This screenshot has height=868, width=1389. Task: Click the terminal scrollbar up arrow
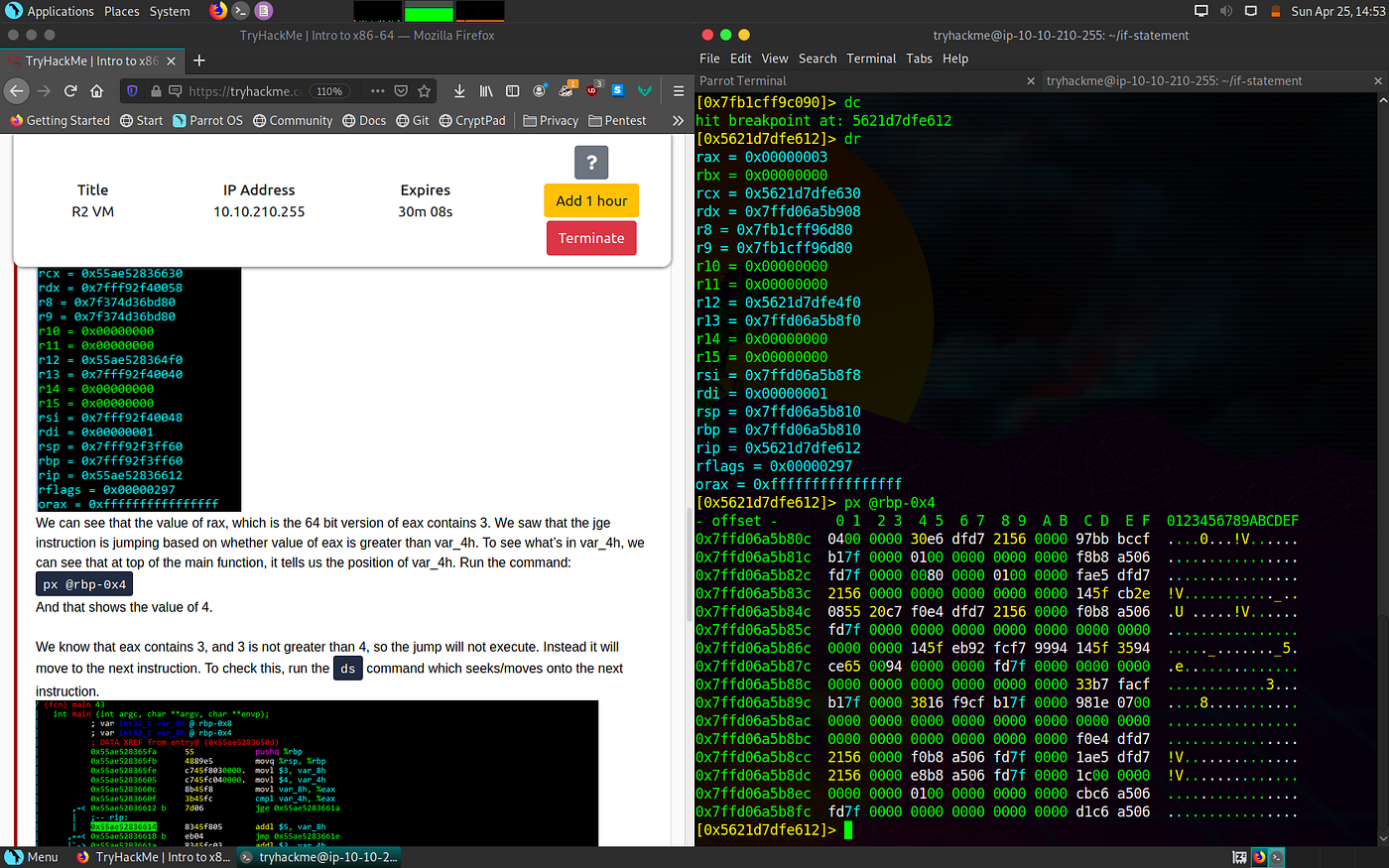1383,100
